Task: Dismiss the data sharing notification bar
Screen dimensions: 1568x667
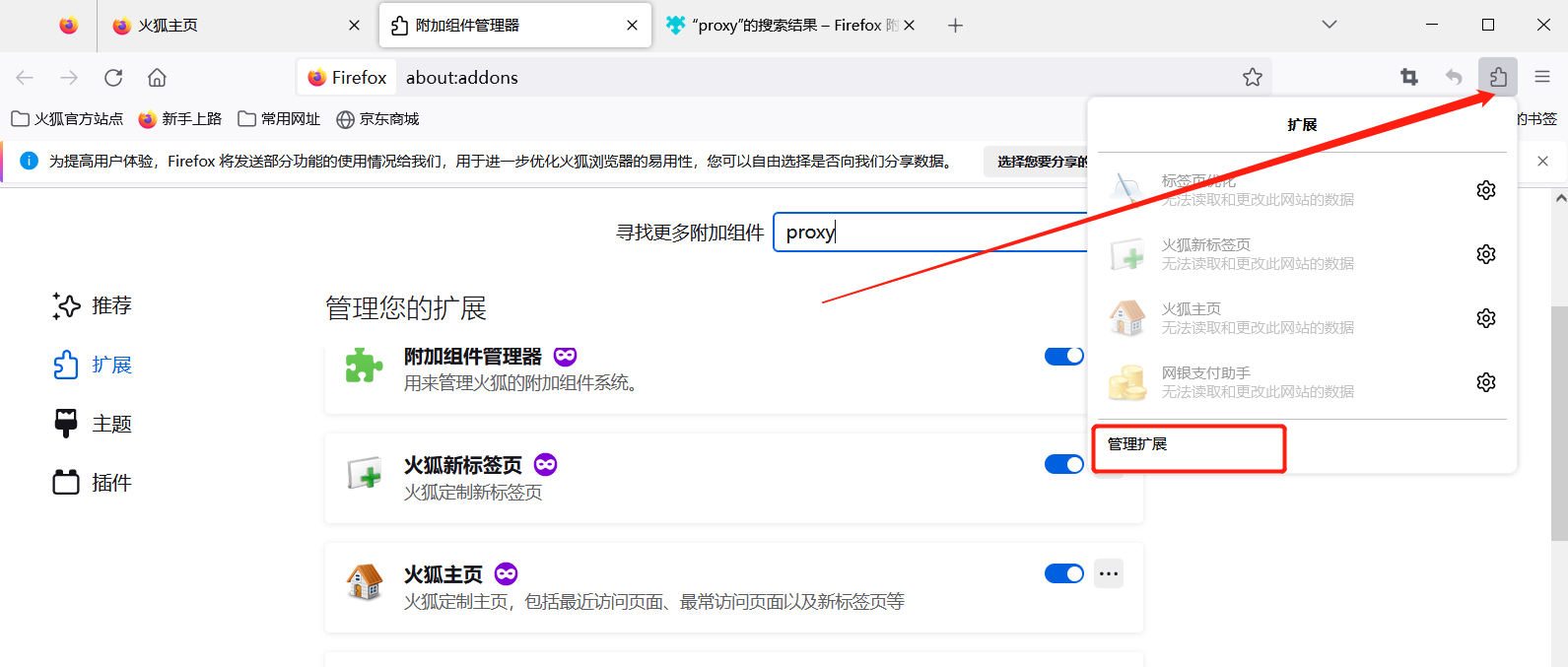Action: click(1543, 161)
